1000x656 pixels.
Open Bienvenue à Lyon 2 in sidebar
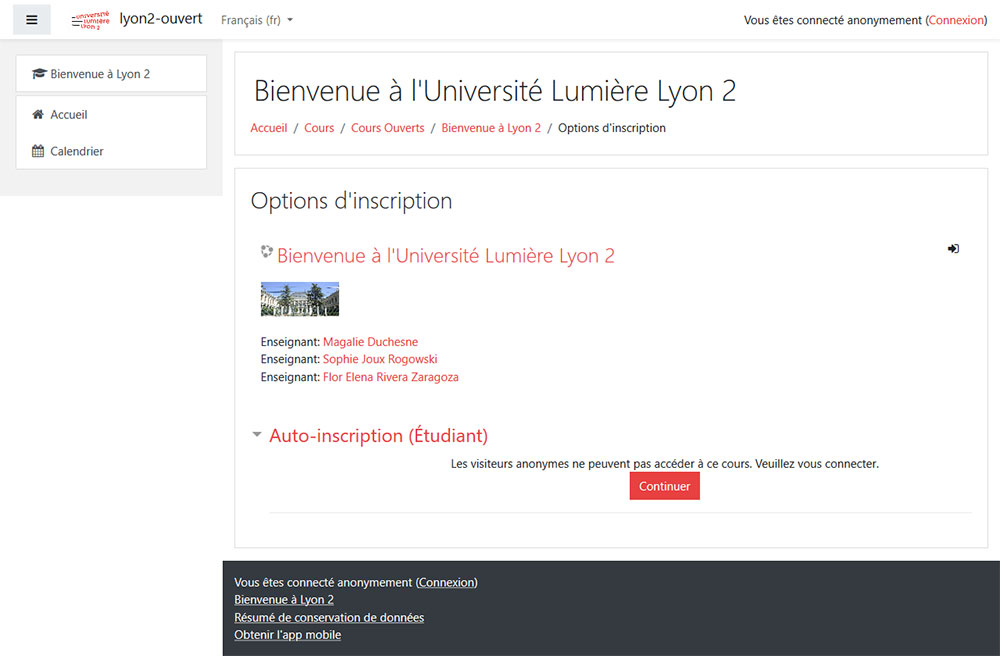point(111,73)
